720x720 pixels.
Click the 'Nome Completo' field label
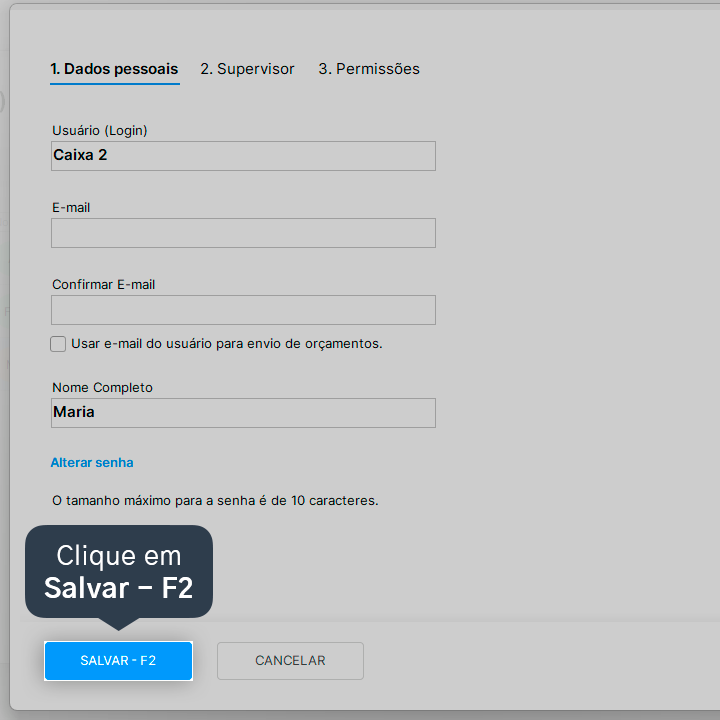[x=102, y=388]
